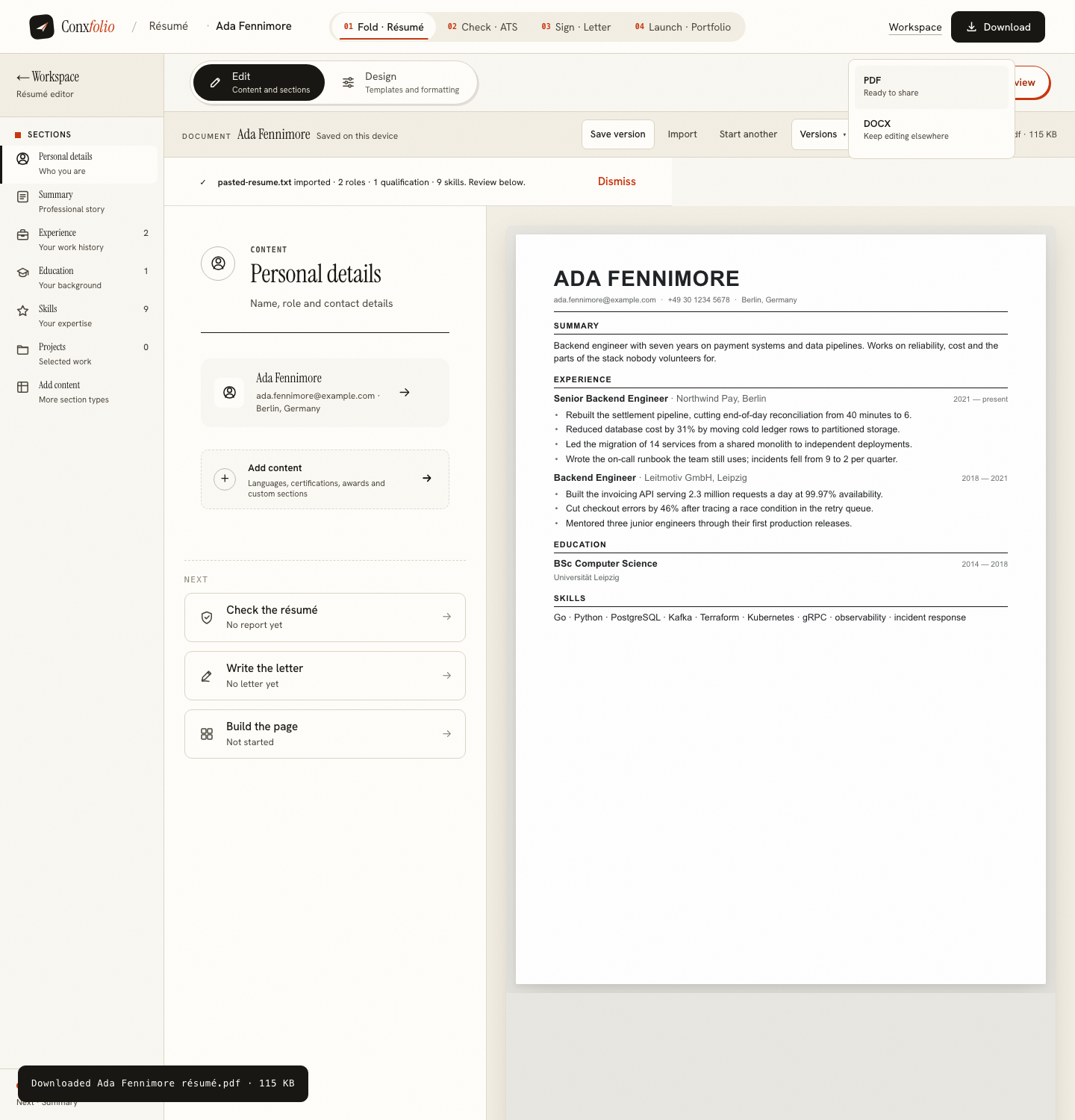
Task: Click the arrow on Check the résumé card
Action: pyautogui.click(x=446, y=617)
